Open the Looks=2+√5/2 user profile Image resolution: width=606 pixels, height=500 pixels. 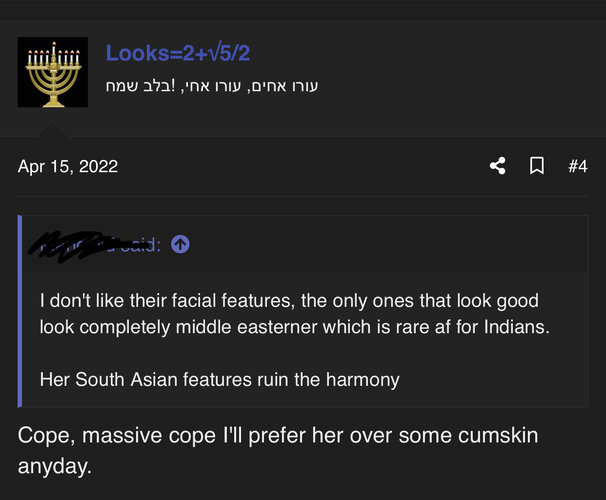[178, 53]
